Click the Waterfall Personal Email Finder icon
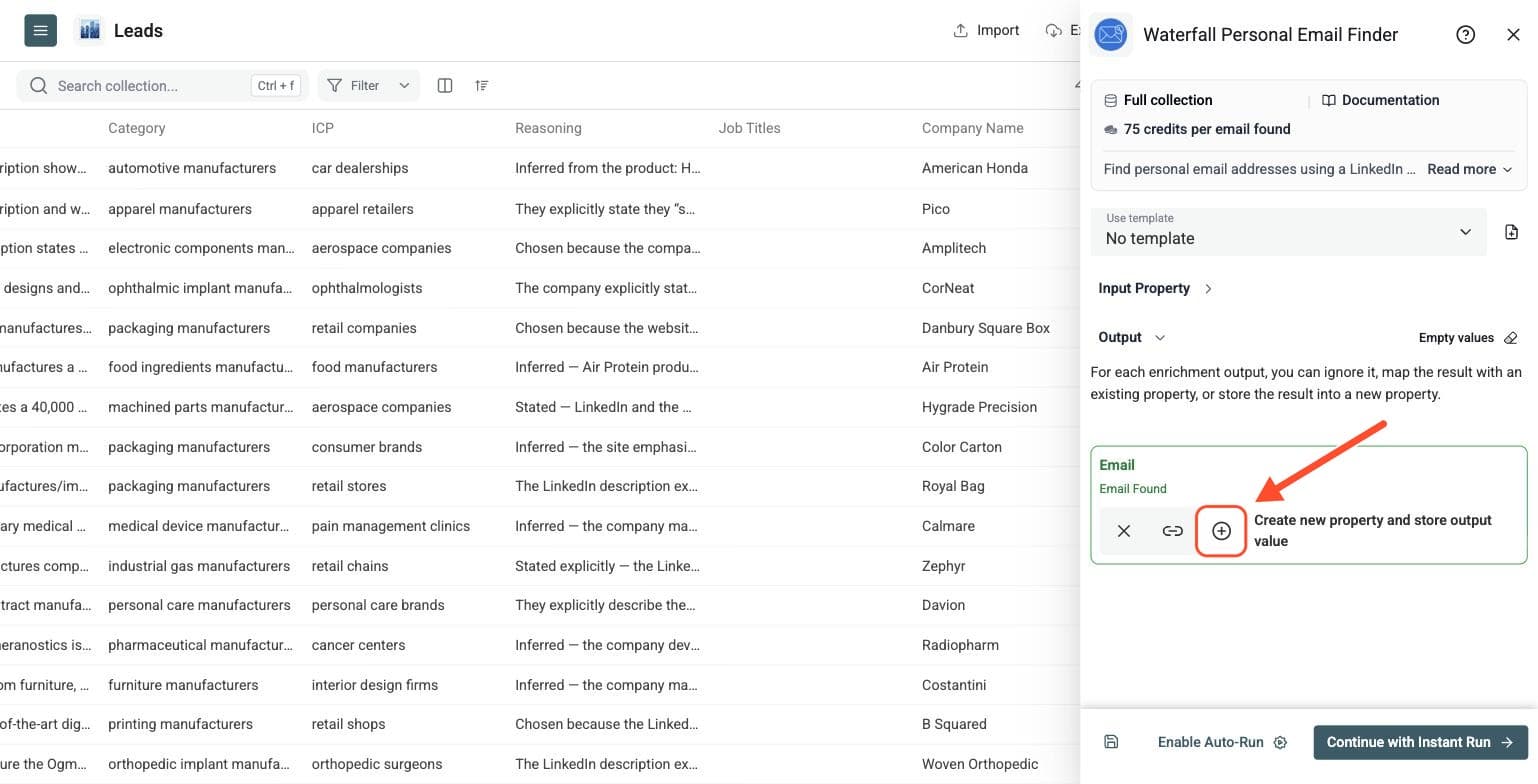This screenshot has width=1538, height=784. pos(1110,35)
